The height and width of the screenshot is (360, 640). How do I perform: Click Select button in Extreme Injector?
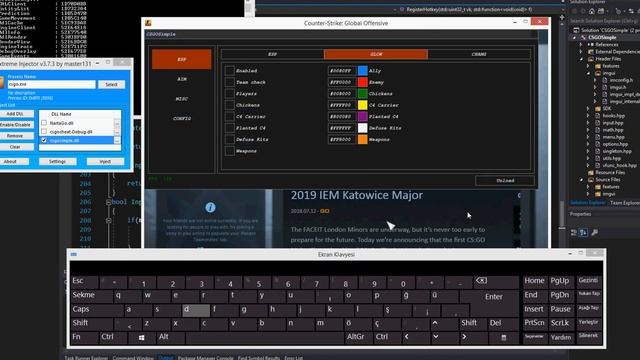coord(111,84)
